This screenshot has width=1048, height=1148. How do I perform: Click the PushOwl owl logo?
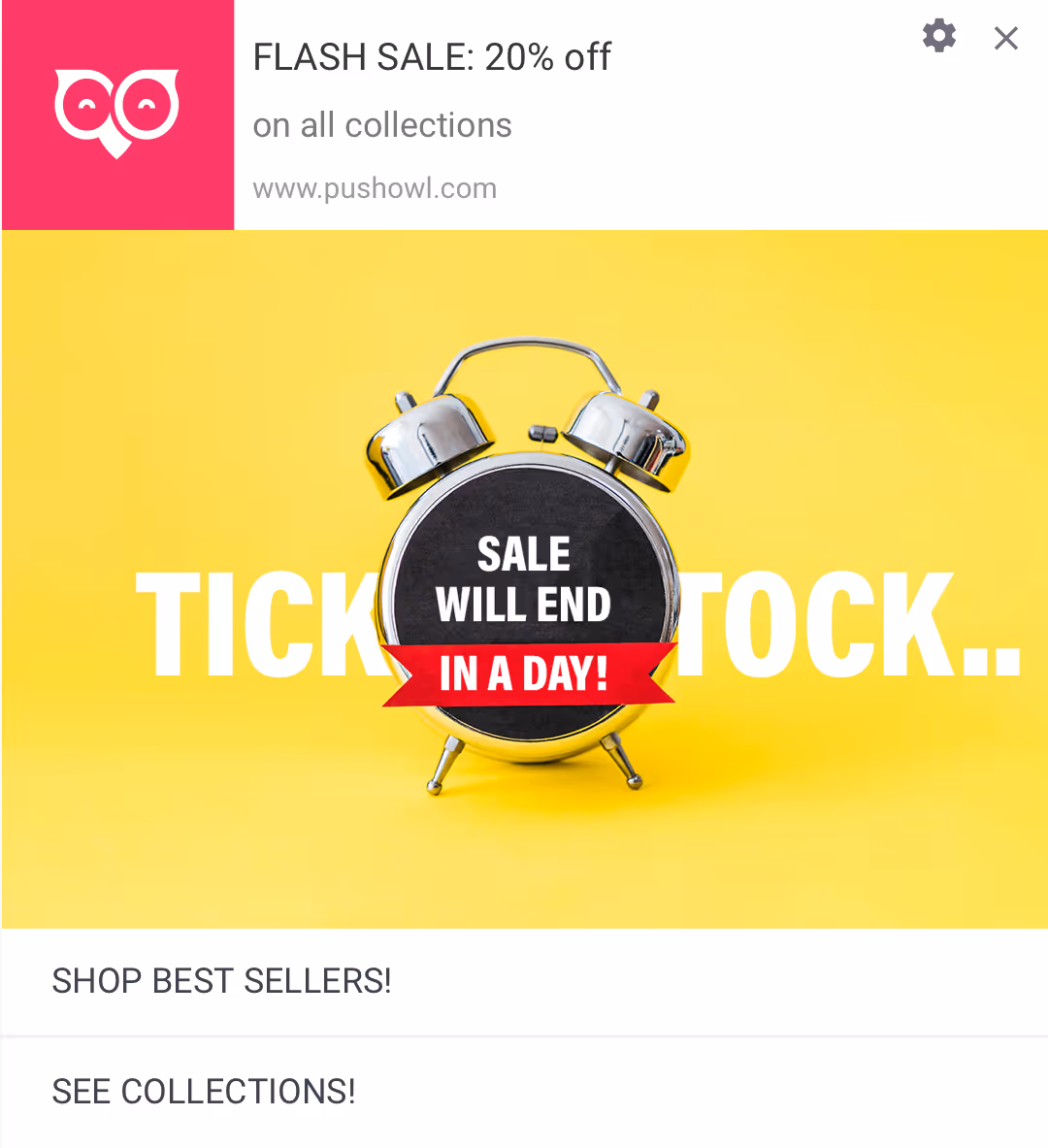(116, 114)
